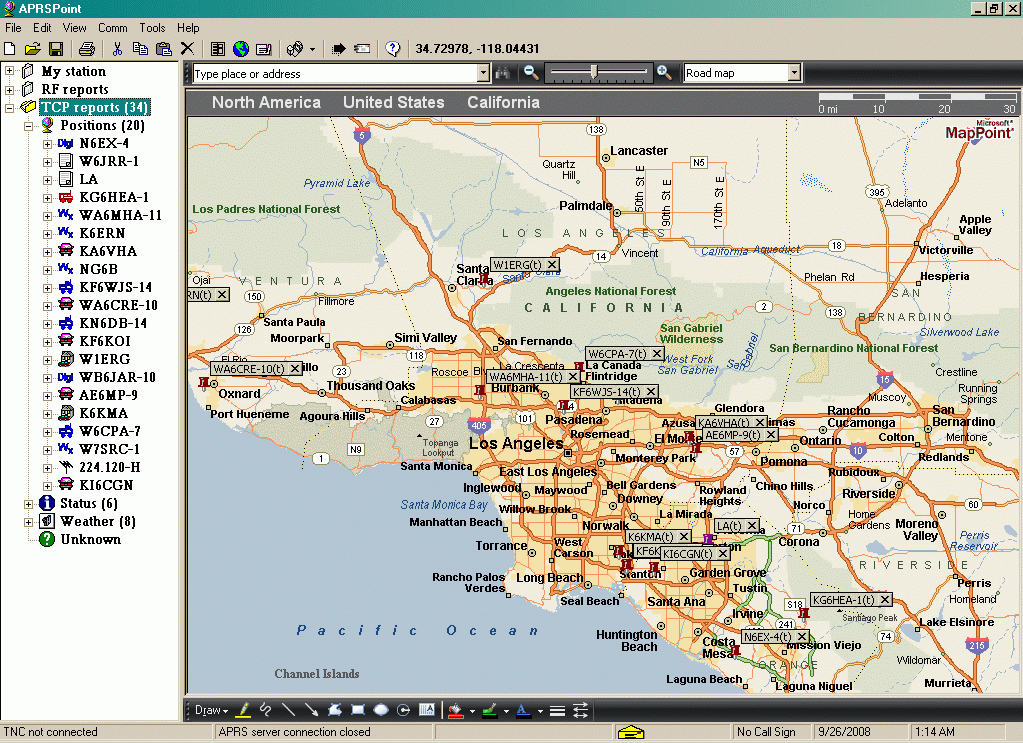Screen dimensions: 1023x743
Task: Open the address search dropdown arrow
Action: (483, 73)
